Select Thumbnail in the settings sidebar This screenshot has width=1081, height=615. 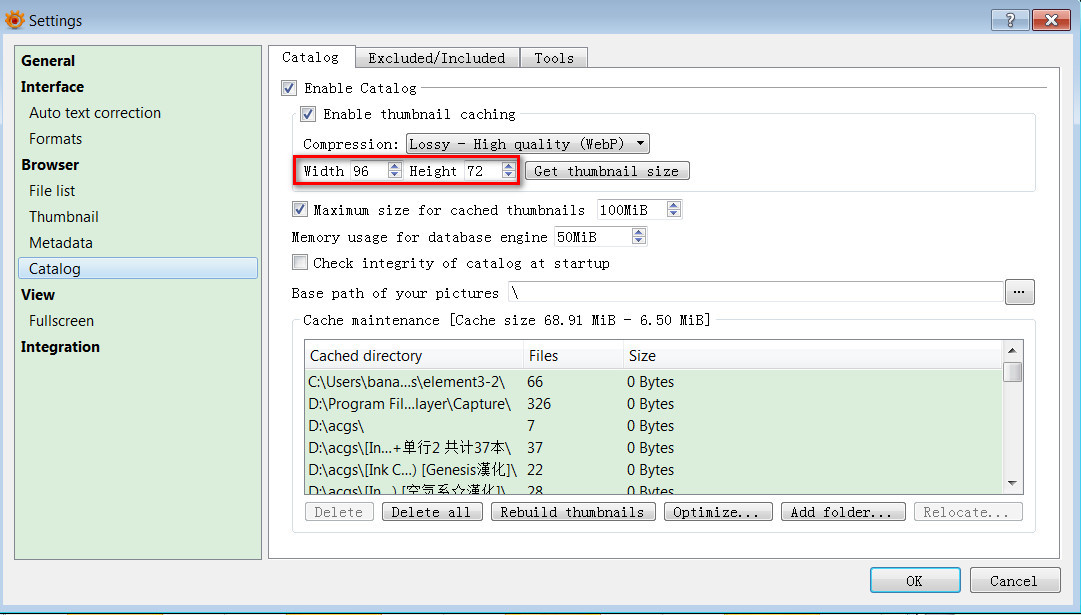point(64,217)
